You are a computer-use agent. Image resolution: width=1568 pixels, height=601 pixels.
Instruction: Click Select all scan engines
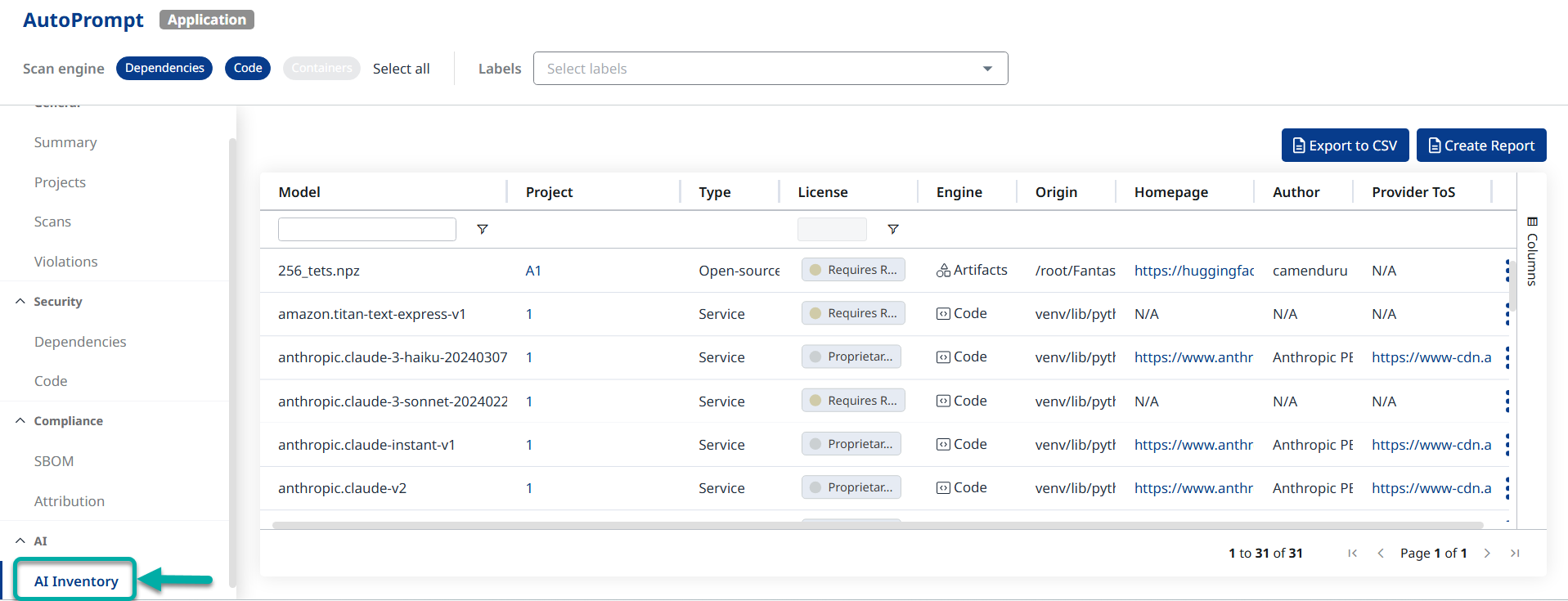point(401,69)
